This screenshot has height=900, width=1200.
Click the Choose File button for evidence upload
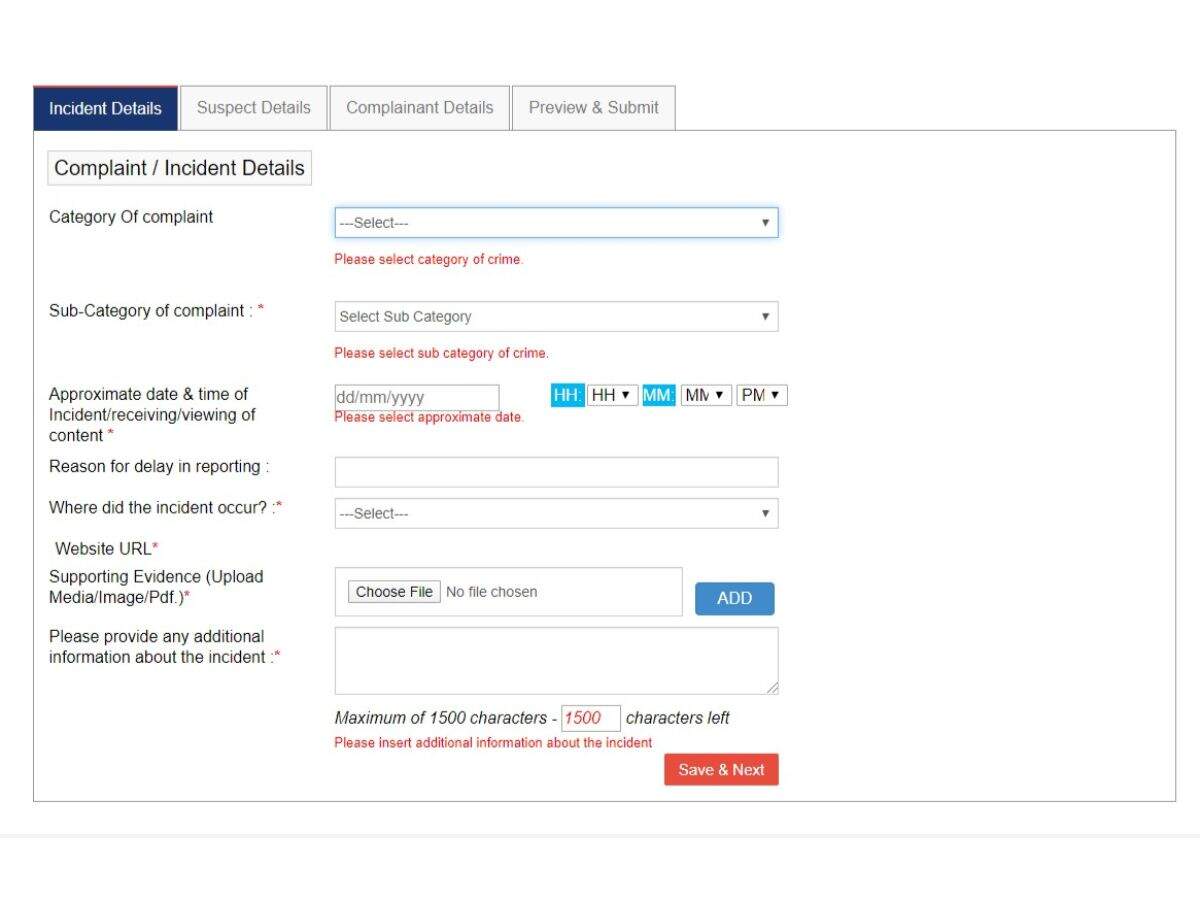coord(394,591)
